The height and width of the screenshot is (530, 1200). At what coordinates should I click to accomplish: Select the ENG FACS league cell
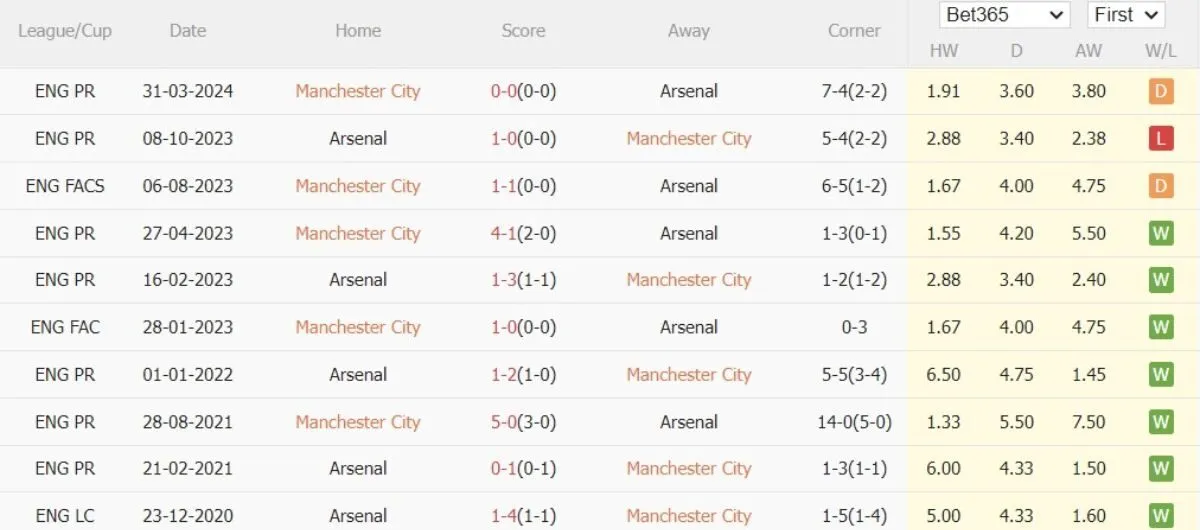(x=65, y=186)
